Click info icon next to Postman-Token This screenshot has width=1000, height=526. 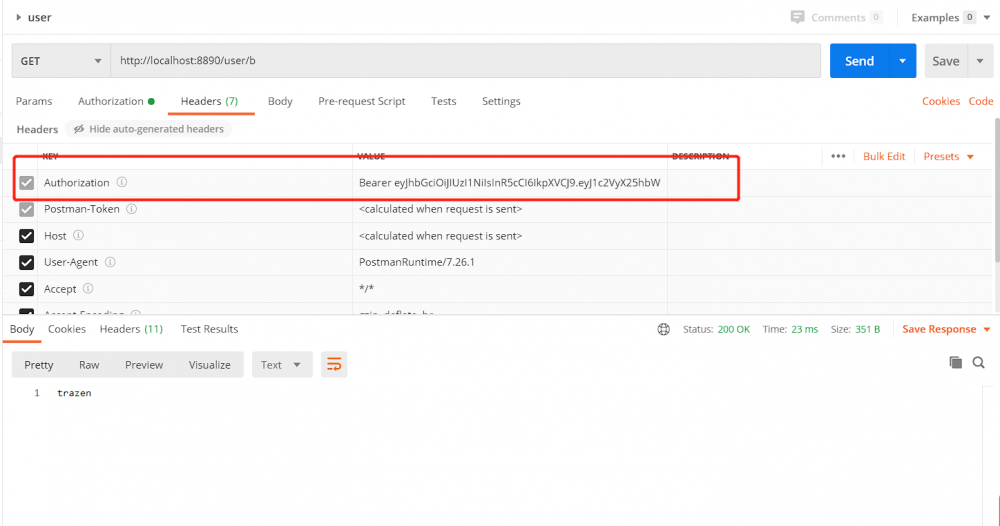tap(131, 209)
